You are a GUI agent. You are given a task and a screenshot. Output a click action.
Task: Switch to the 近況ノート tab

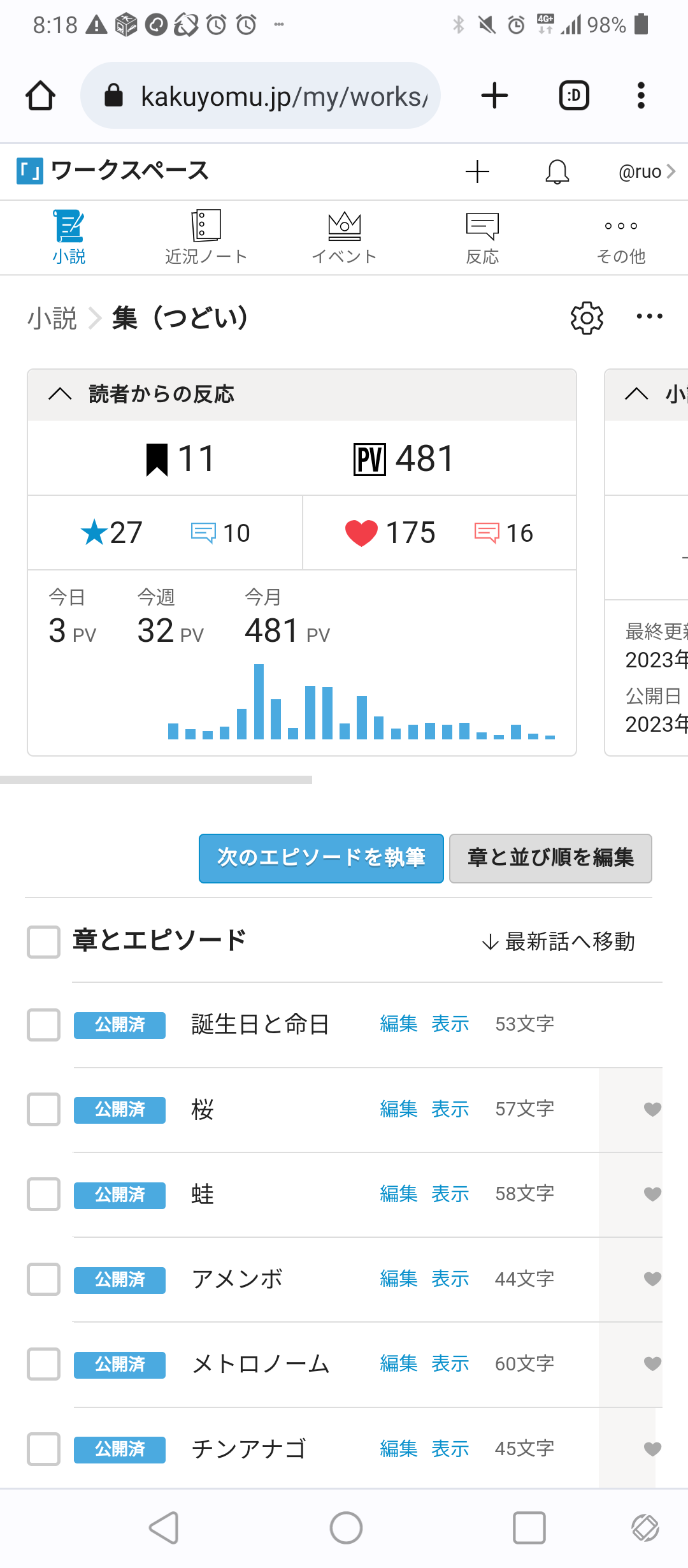[x=206, y=237]
